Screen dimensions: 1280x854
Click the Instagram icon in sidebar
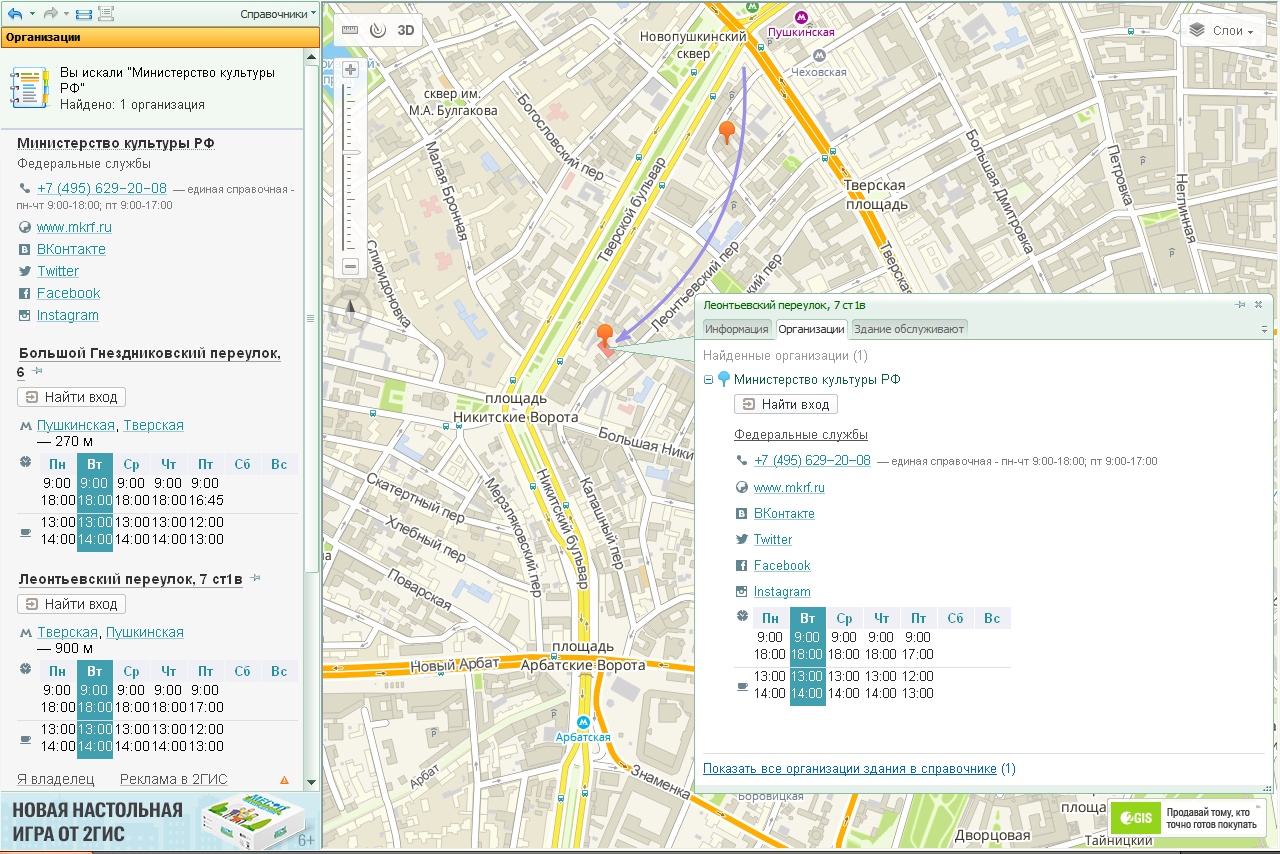pos(25,315)
